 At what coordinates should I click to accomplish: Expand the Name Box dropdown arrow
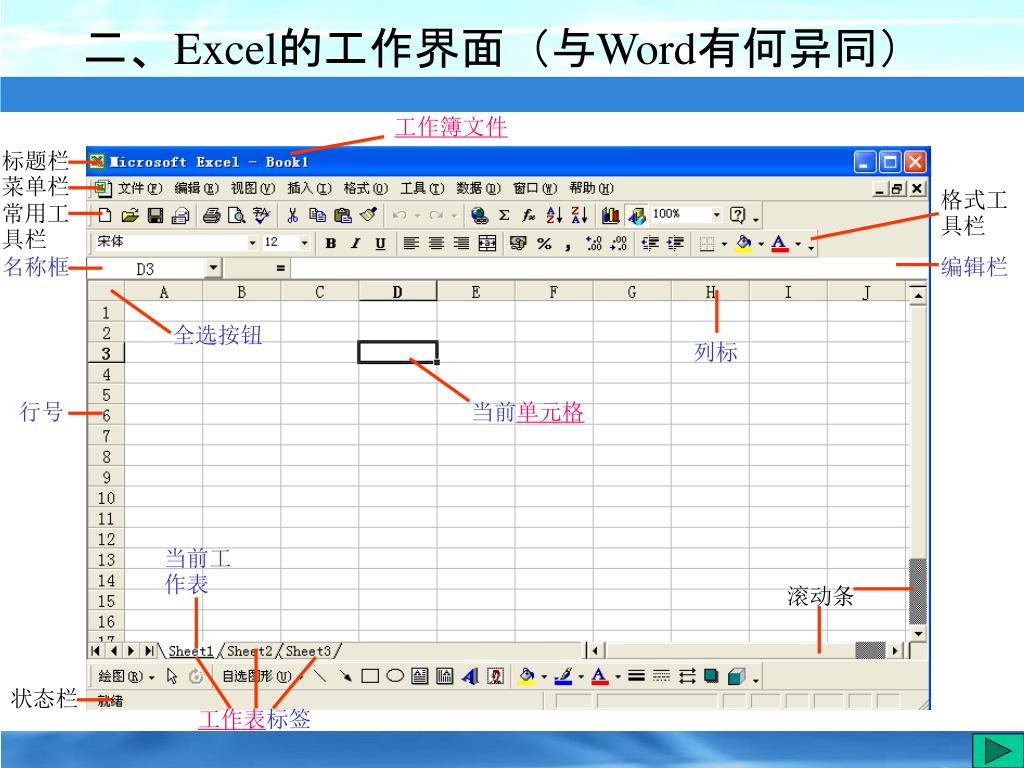coord(213,268)
